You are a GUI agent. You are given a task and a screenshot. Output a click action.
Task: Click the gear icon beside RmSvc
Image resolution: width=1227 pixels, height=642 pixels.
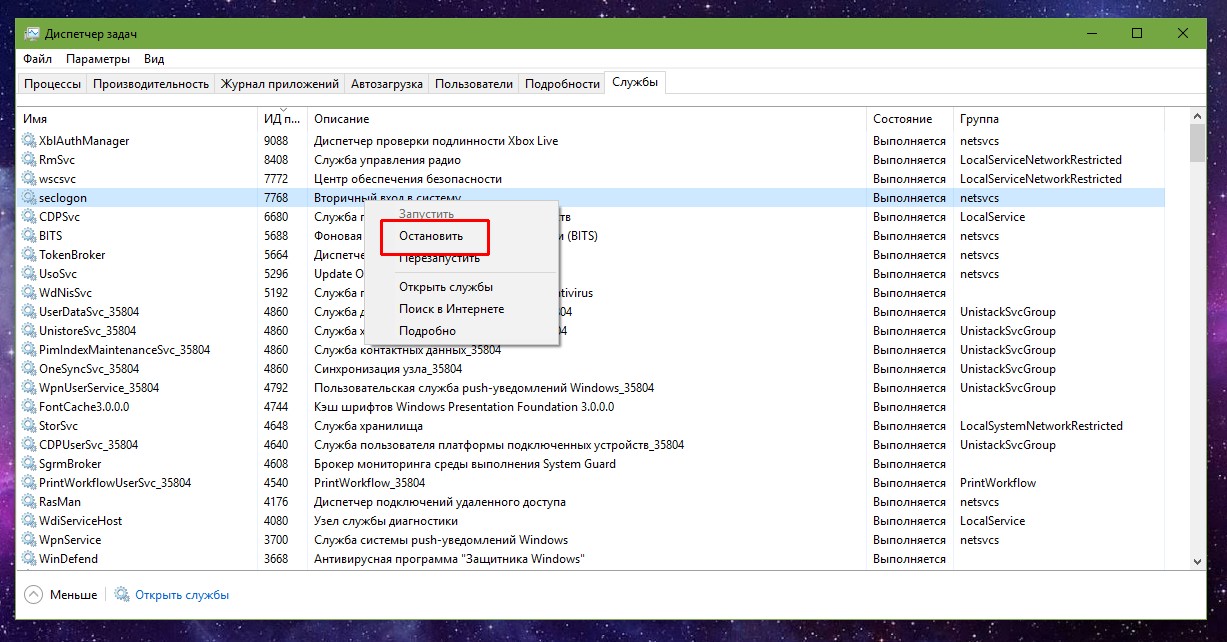point(29,160)
